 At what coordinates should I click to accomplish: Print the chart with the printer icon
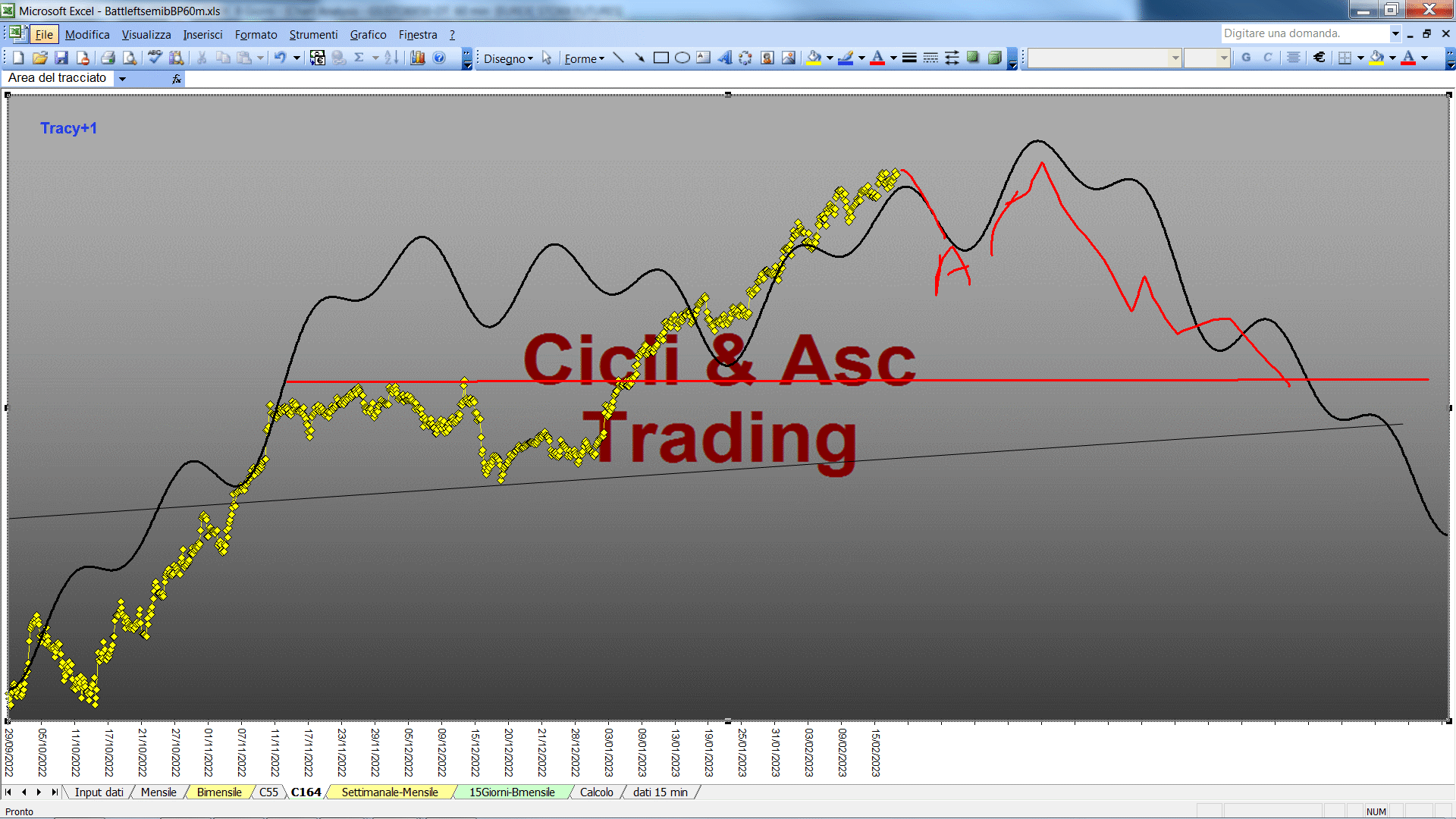(x=108, y=58)
